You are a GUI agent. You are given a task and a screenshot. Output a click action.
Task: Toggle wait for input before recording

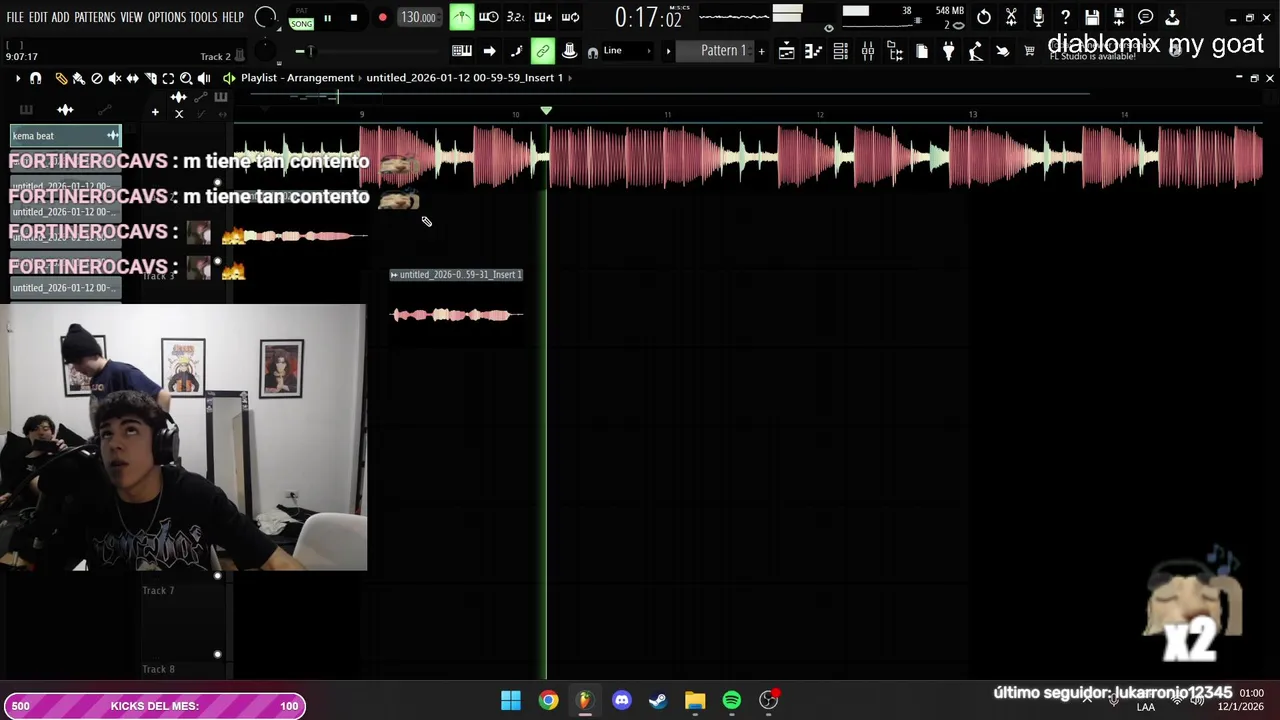(489, 17)
